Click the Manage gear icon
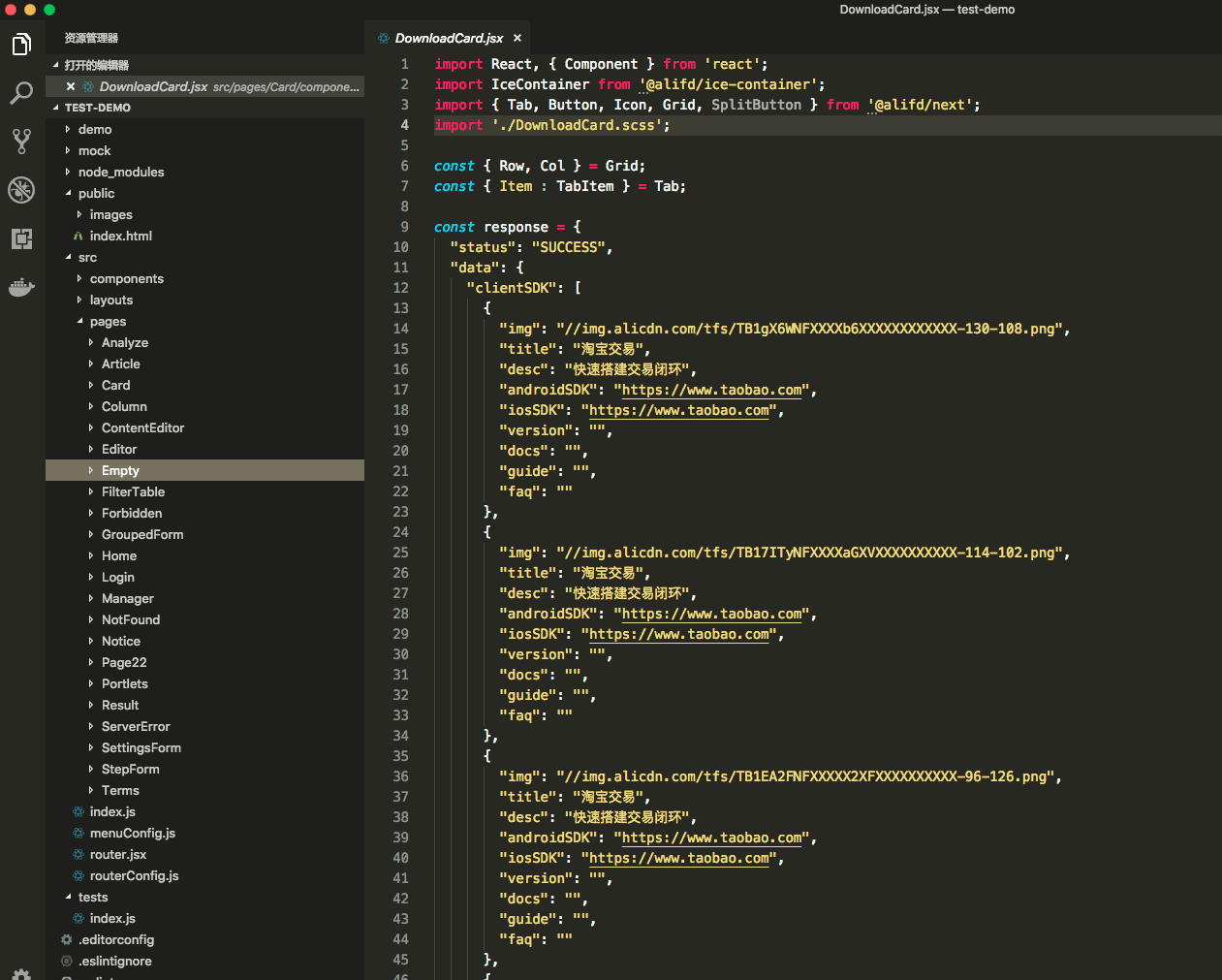1222x980 pixels. click(21, 973)
